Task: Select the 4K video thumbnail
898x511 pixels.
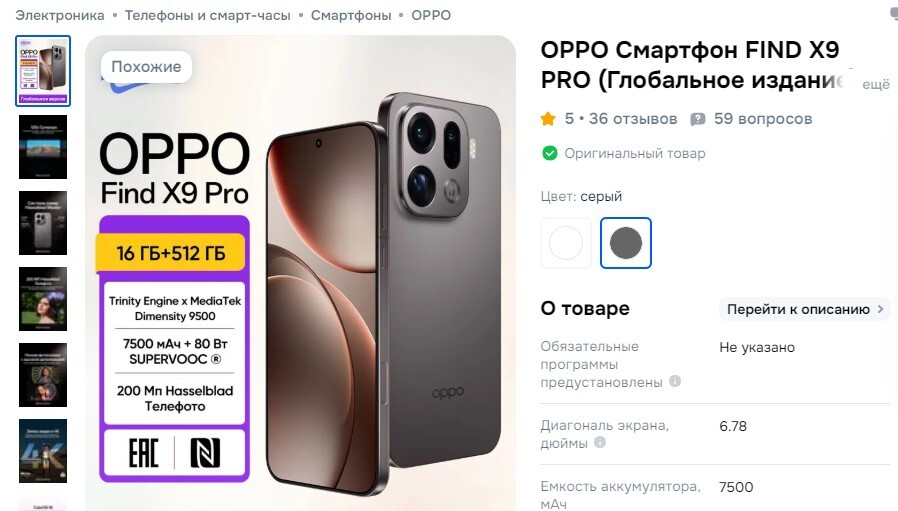Action: tap(43, 451)
